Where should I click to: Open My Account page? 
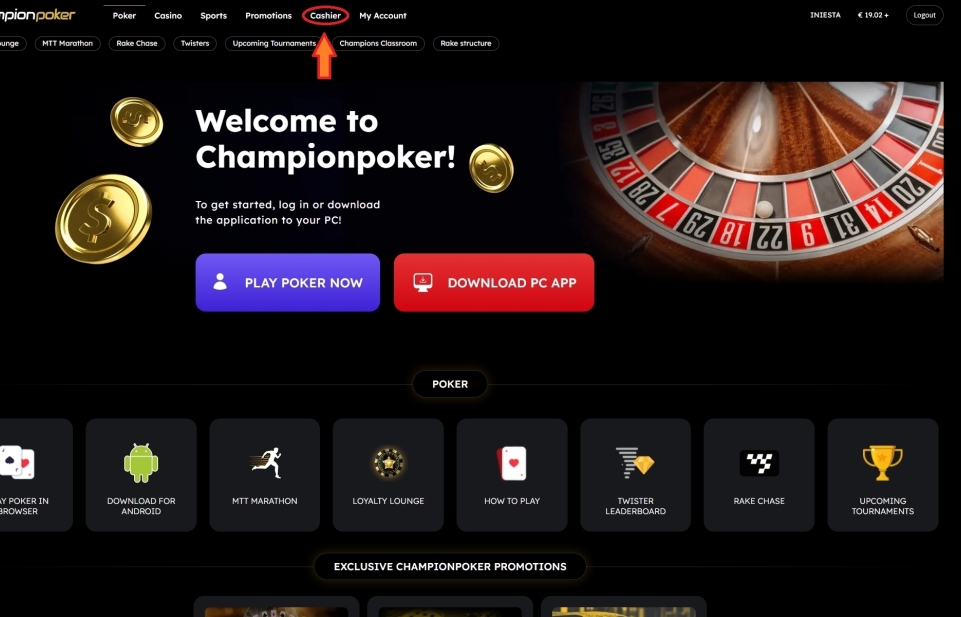tap(383, 15)
